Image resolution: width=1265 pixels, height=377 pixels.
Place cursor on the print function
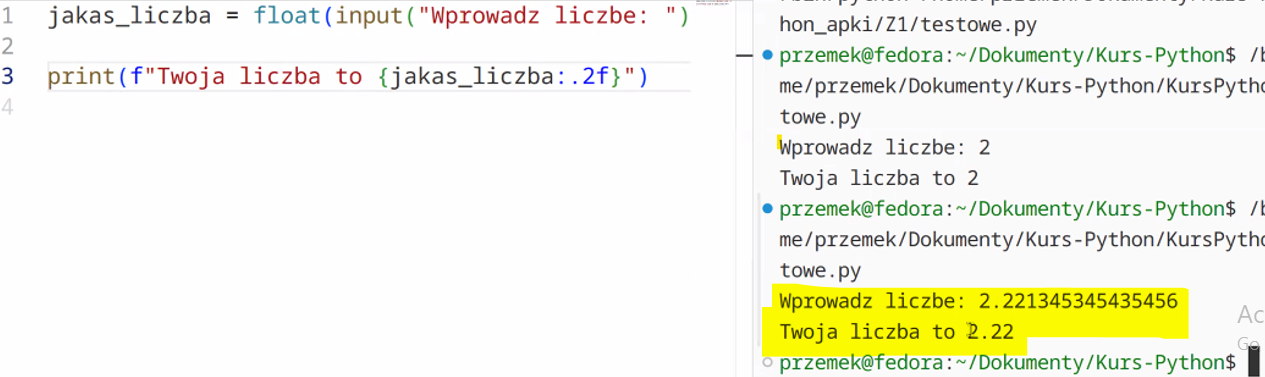tap(81, 76)
